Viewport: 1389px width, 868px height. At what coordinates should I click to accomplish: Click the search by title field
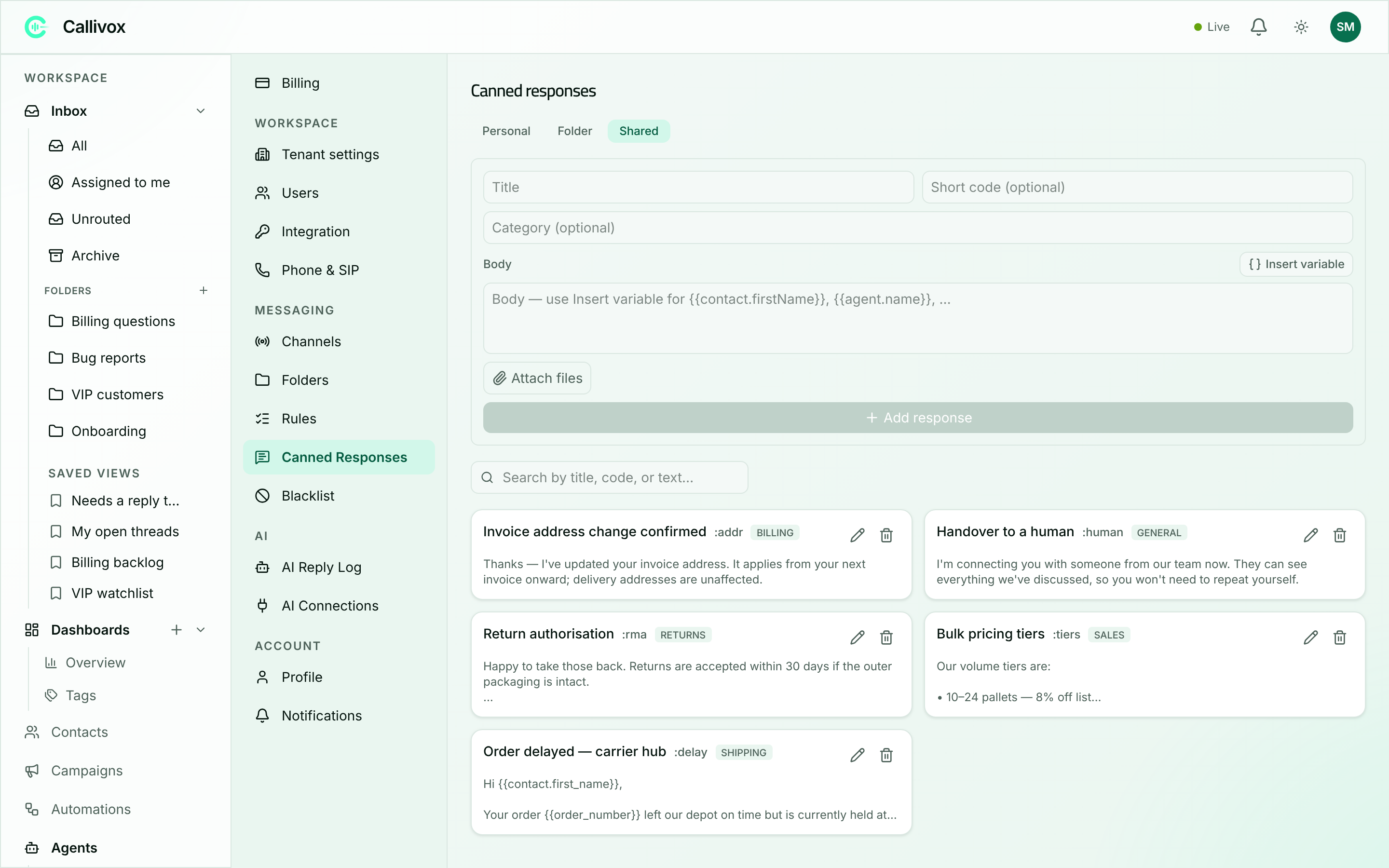point(609,477)
